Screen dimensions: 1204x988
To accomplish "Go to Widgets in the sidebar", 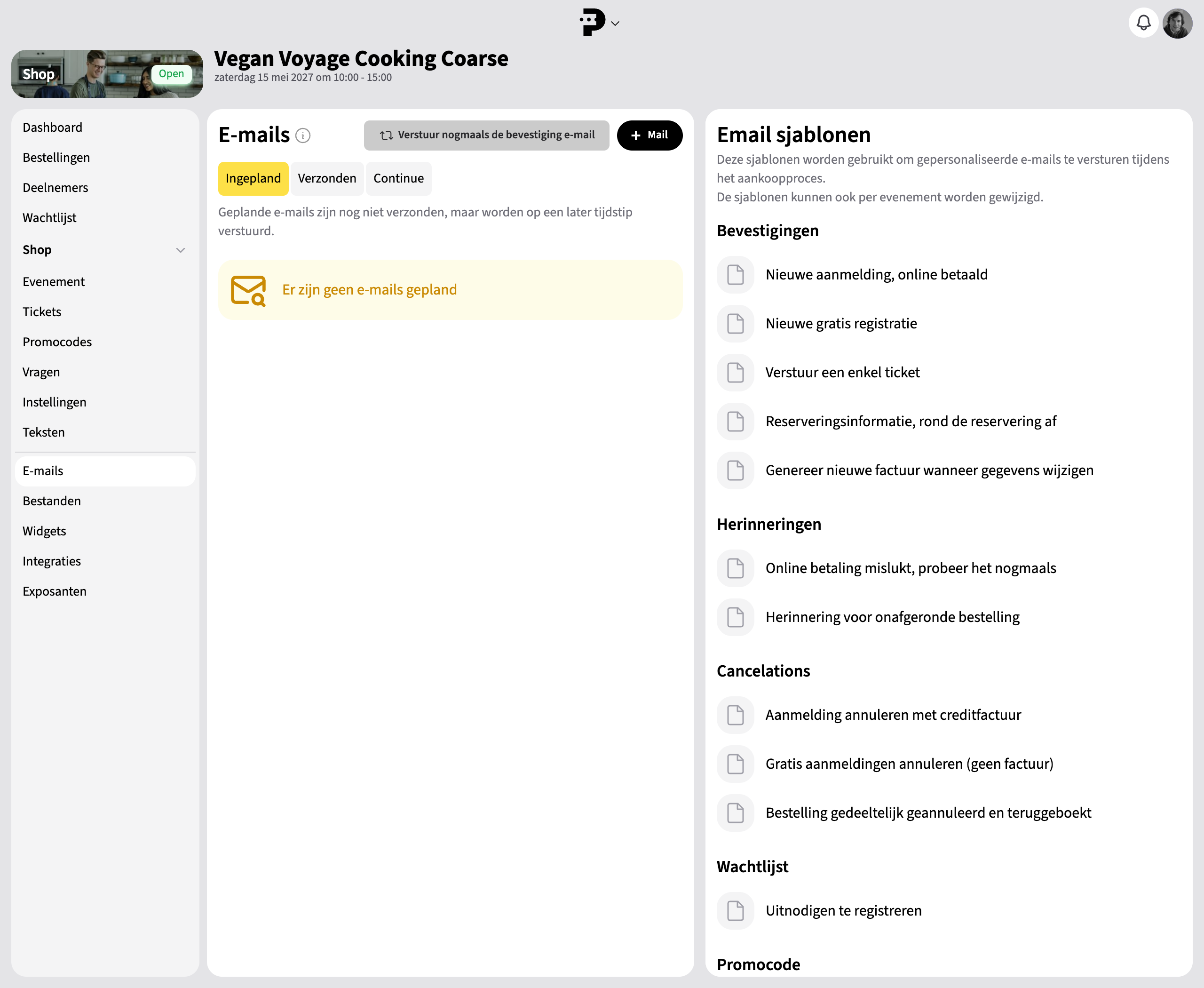I will [105, 532].
